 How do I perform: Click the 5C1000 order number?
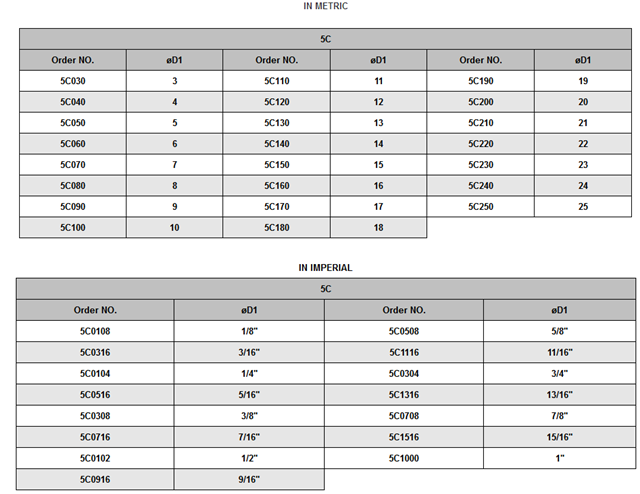tap(406, 458)
